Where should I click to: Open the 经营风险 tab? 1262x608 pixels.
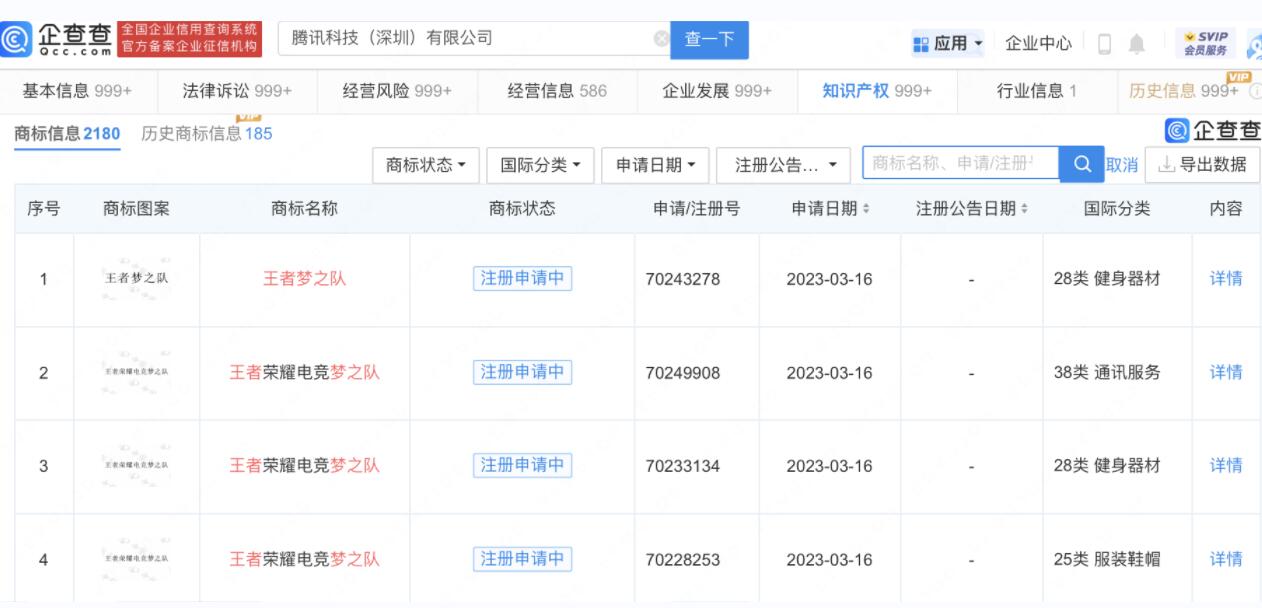(397, 92)
